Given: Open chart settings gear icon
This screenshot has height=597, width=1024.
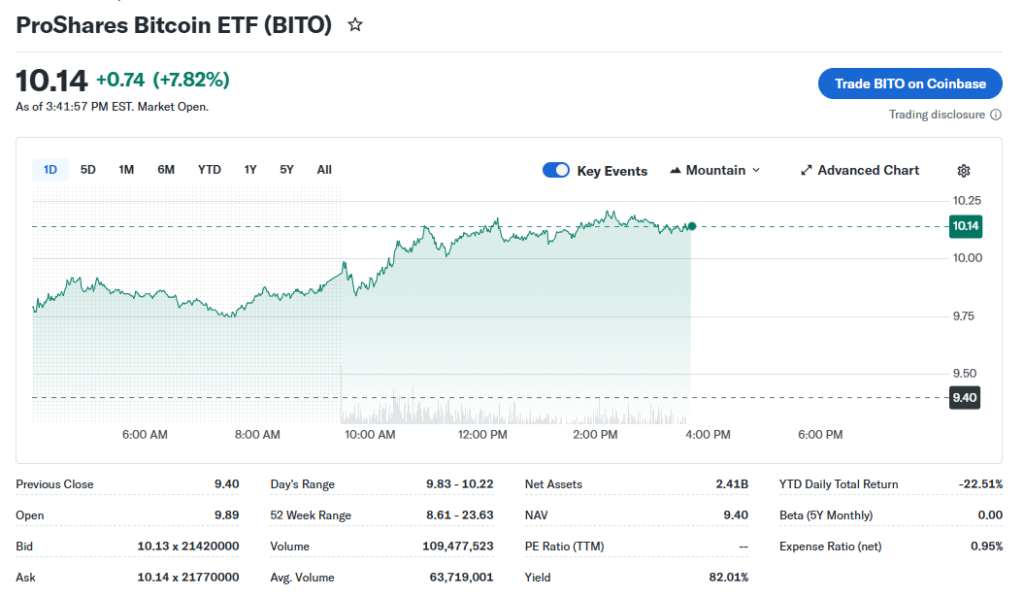Looking at the screenshot, I should pyautogui.click(x=964, y=171).
